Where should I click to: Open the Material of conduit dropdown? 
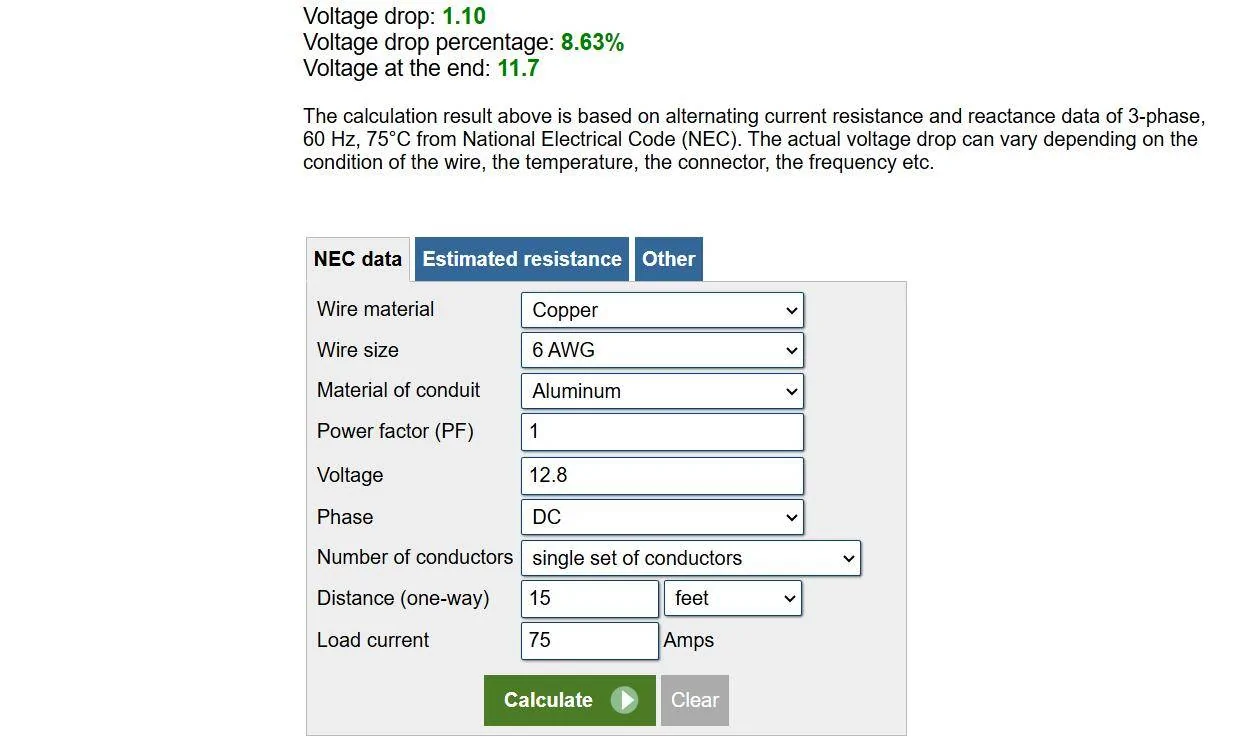pyautogui.click(x=662, y=391)
